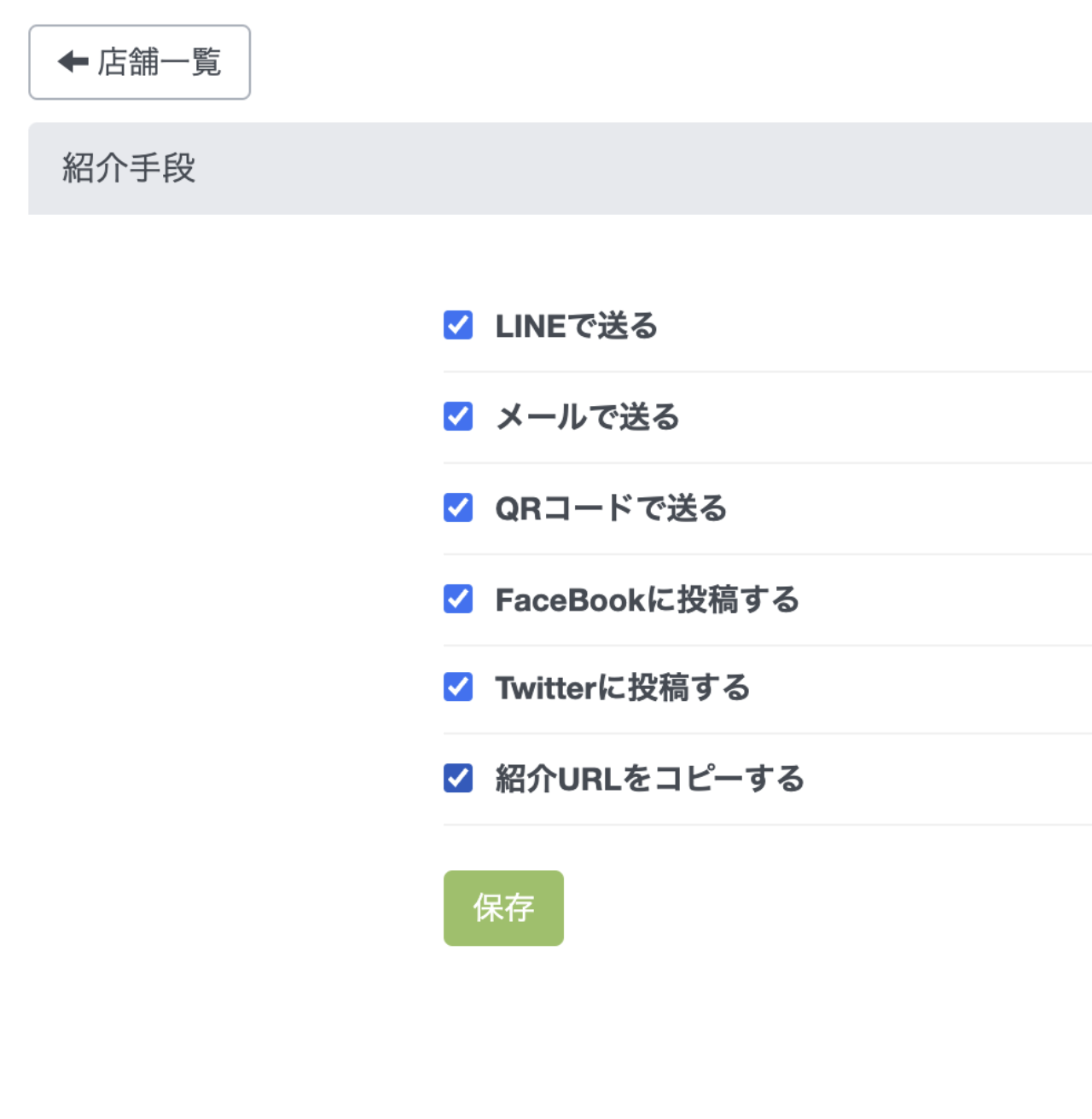The width and height of the screenshot is (1092, 1119).
Task: Select the QRコードで送る option label
Action: click(612, 508)
